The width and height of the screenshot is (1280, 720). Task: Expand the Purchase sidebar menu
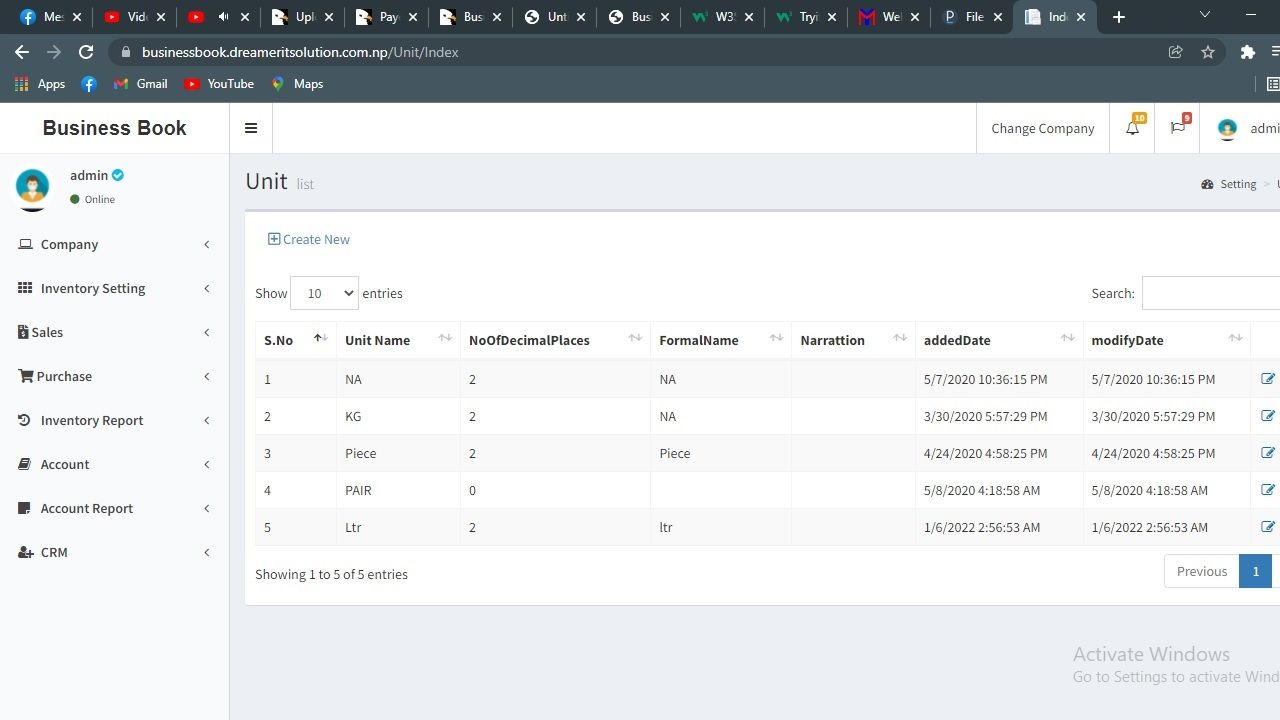point(64,376)
